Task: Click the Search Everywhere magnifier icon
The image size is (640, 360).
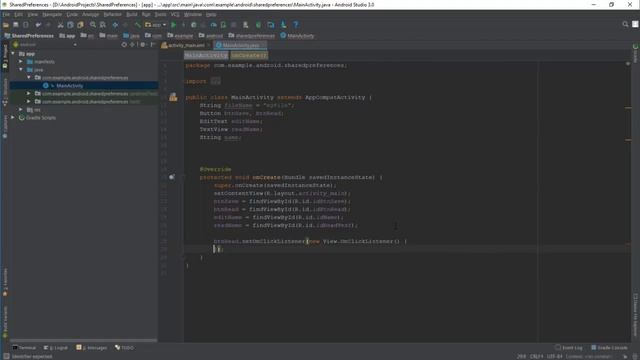Action: click(x=625, y=24)
